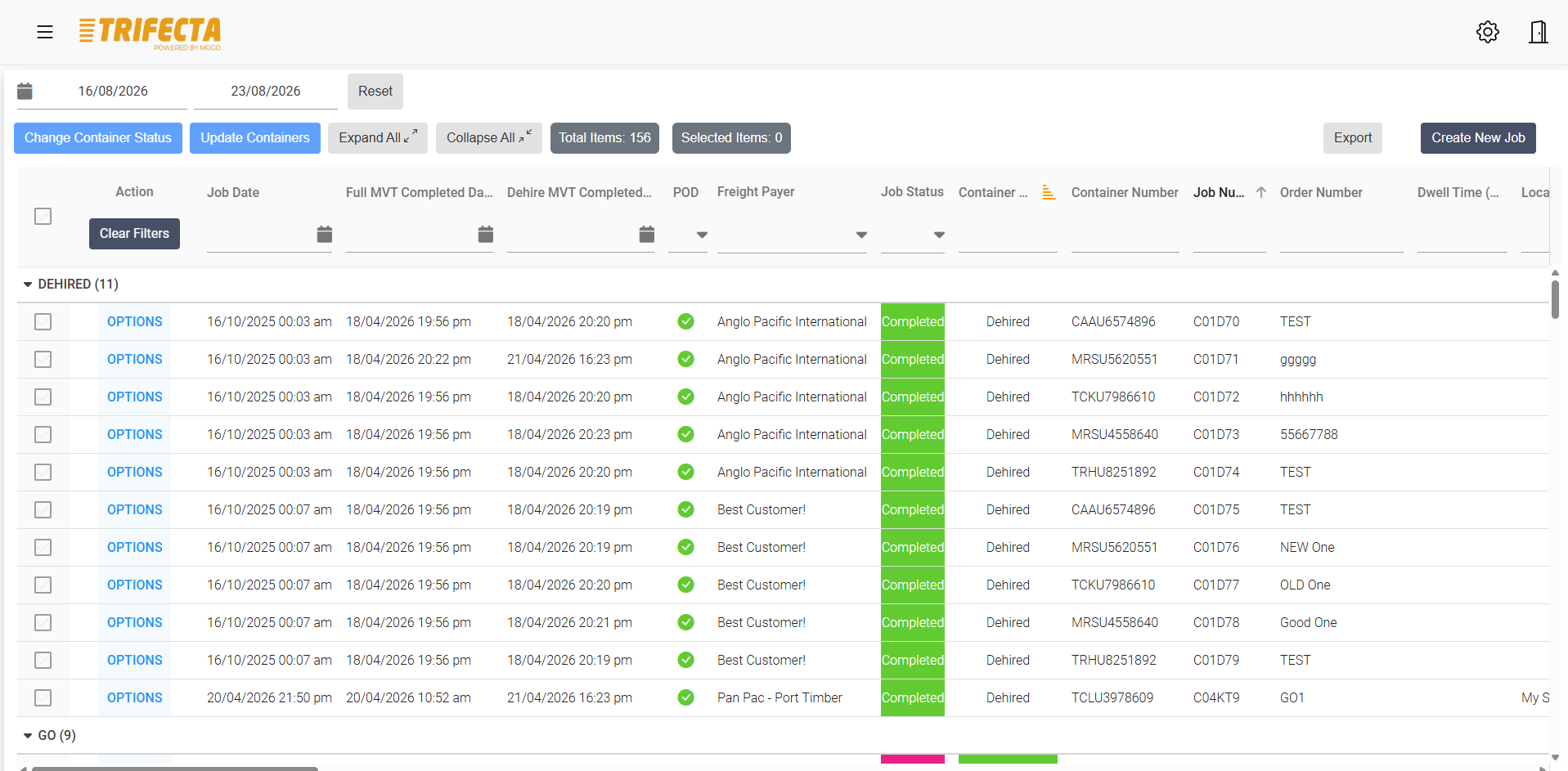The width and height of the screenshot is (1568, 771).
Task: Open the POD filter dropdown
Action: pos(701,235)
